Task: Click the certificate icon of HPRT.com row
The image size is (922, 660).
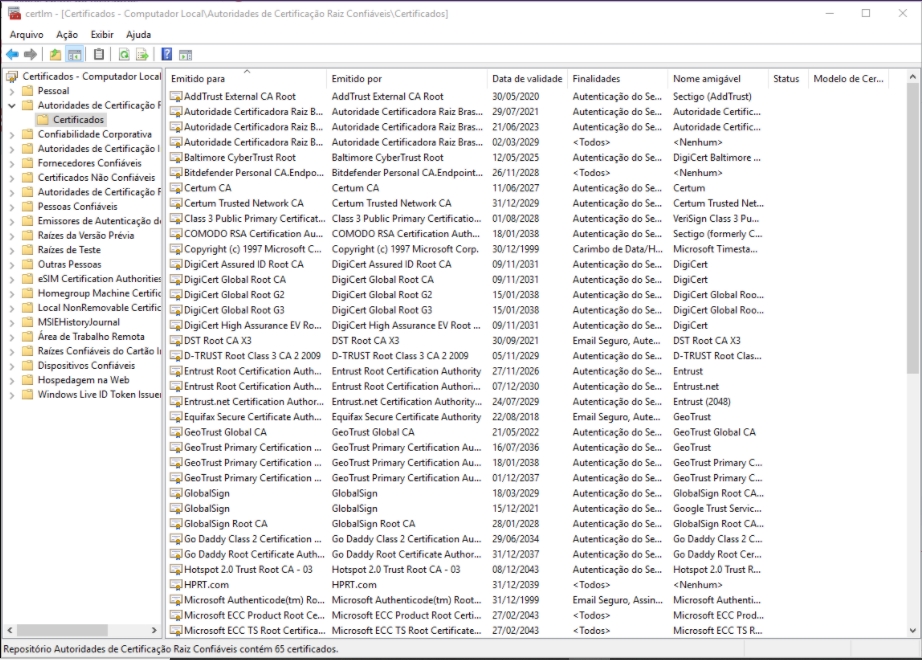Action: [x=175, y=584]
